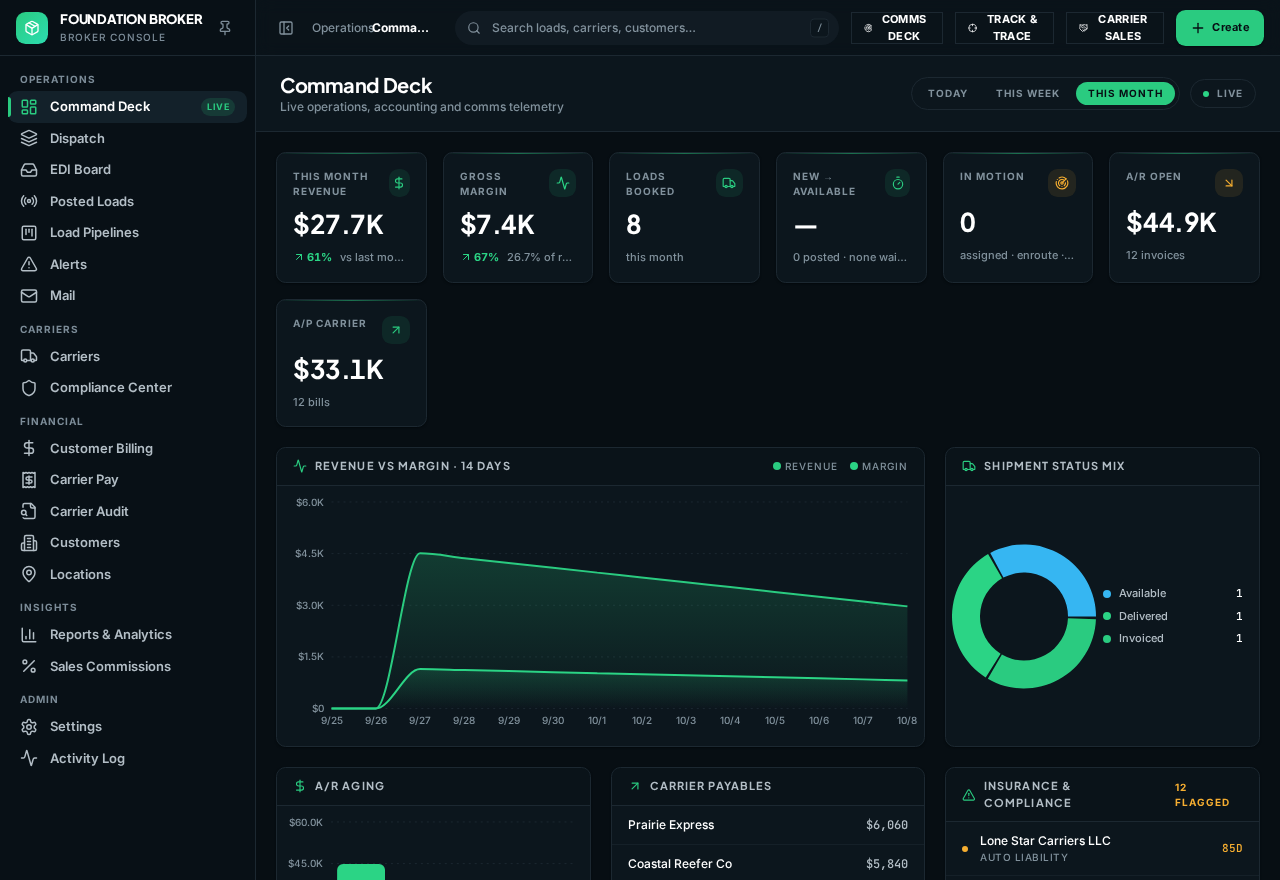Click the Operations breadcrumb link
Viewport: 1280px width, 880px height.
(x=342, y=28)
